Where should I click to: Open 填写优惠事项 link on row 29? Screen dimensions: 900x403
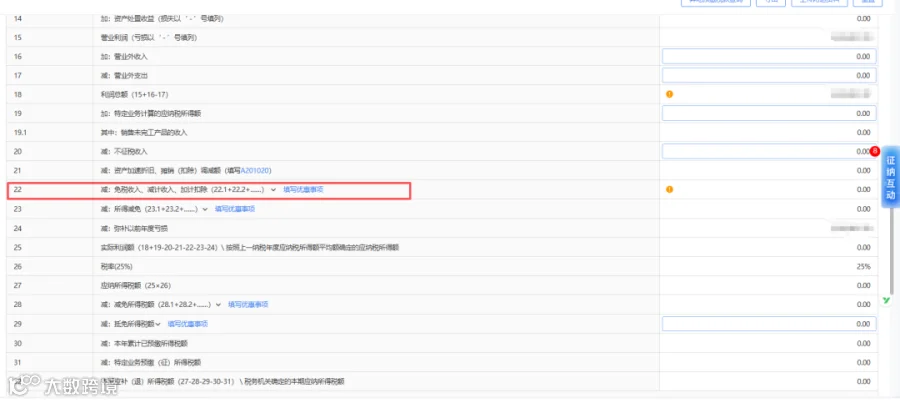188,324
